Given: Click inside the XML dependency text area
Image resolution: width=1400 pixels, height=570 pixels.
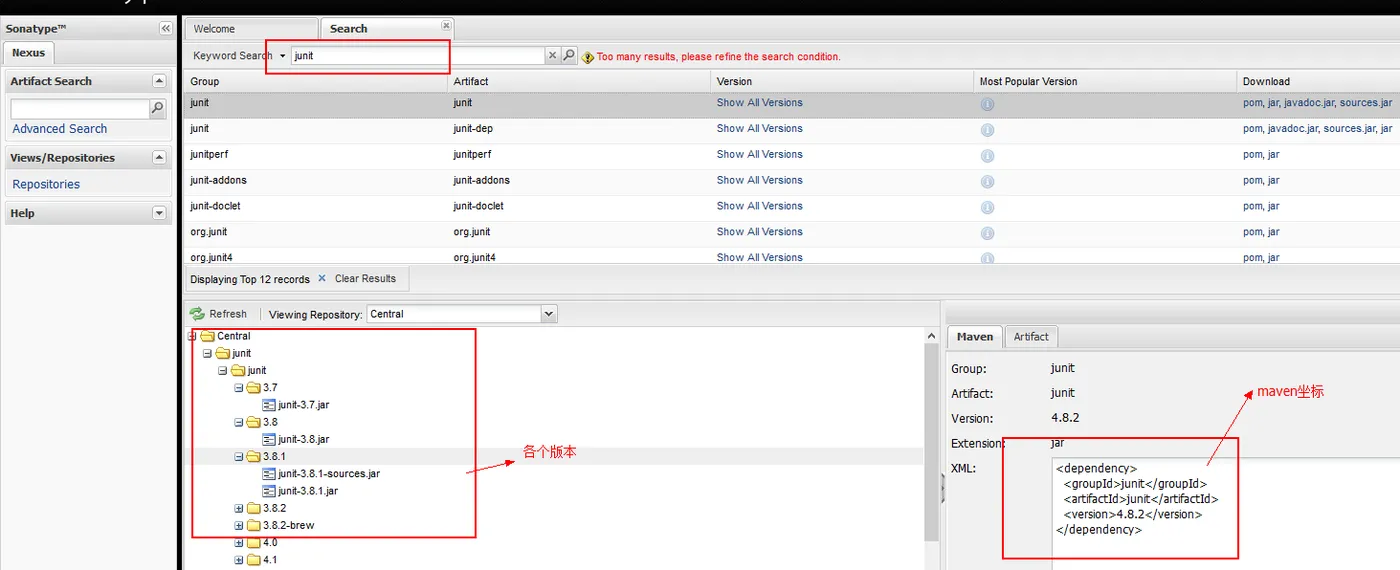Looking at the screenshot, I should pos(1226,515).
